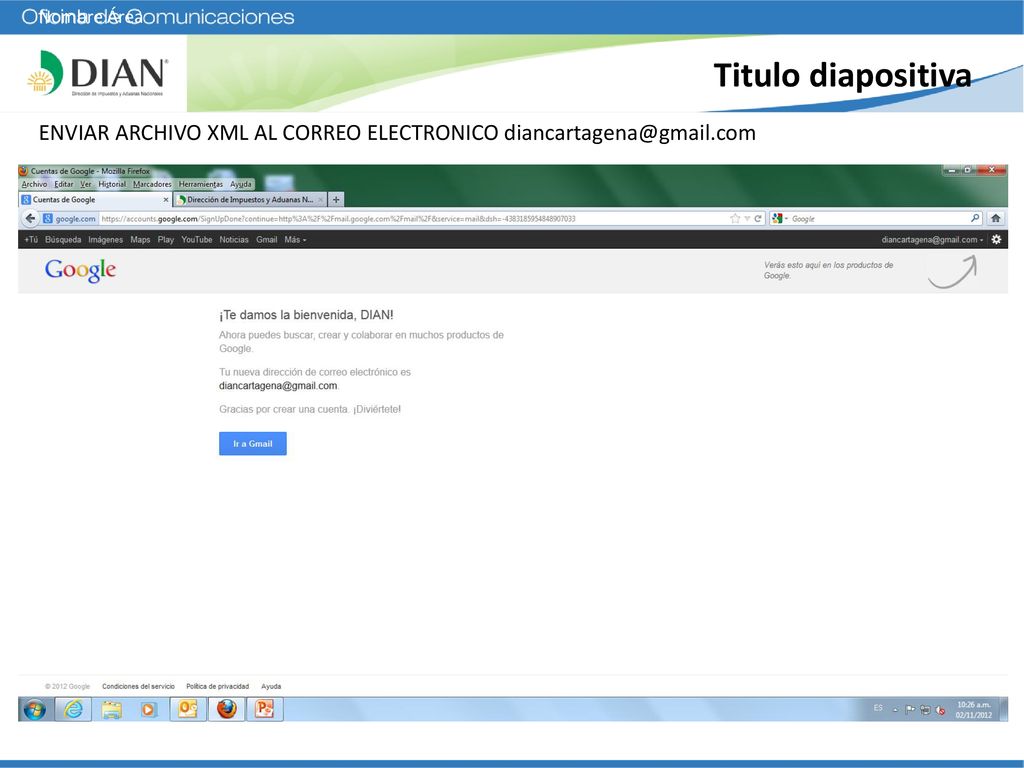Screen dimensions: 1024x768
Task: Click the bookmark star in address bar
Action: 735,219
